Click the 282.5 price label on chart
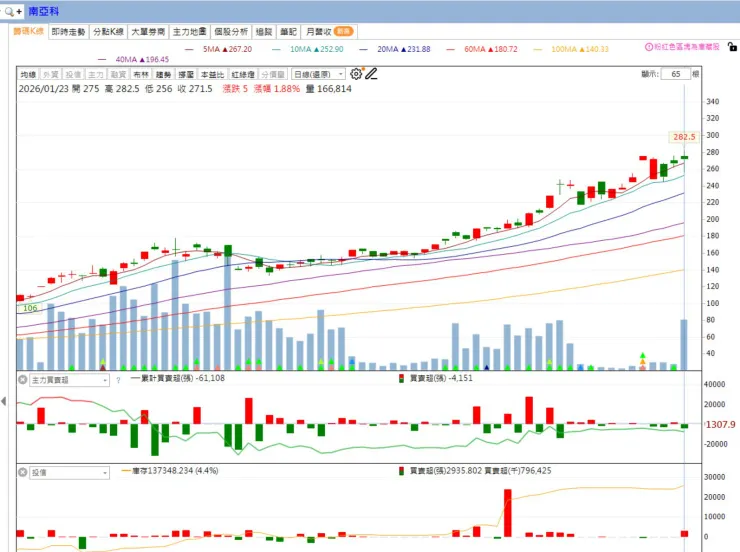740x552 pixels. click(684, 137)
